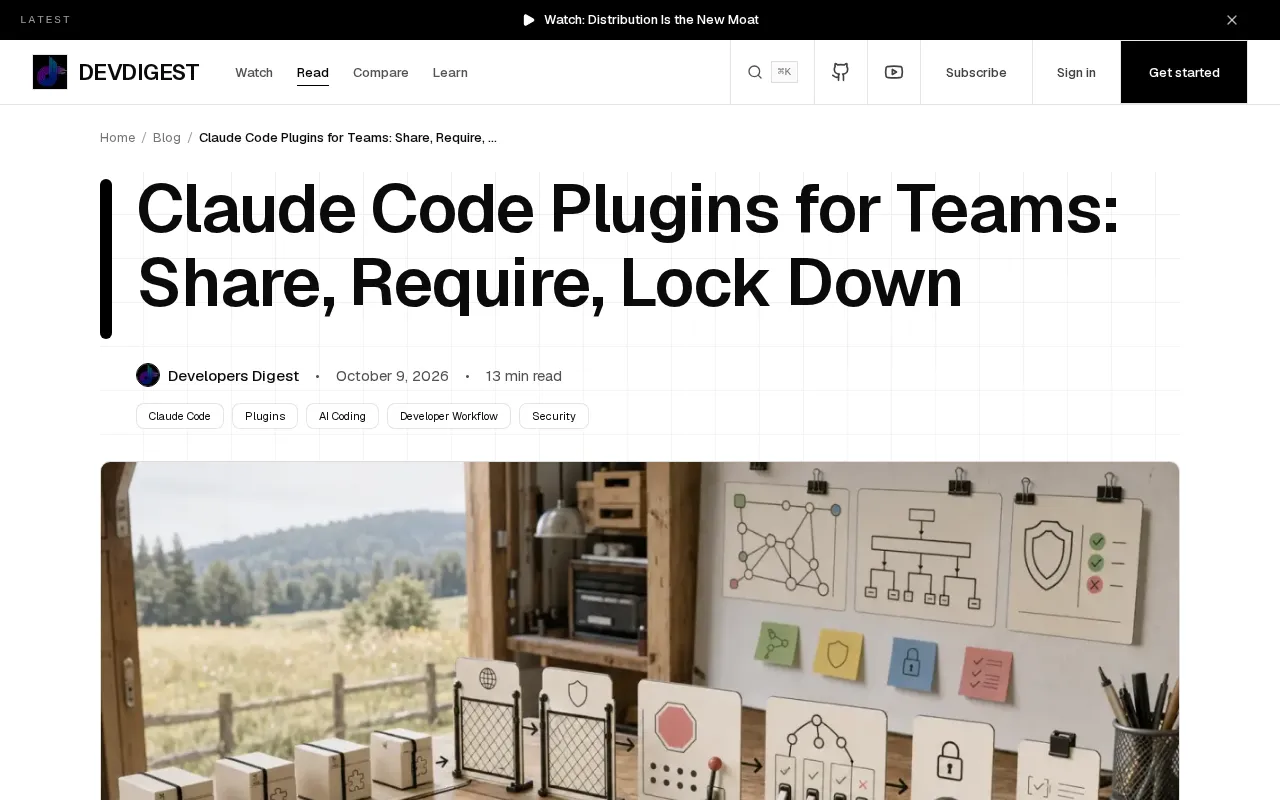Click the article headline text
The width and height of the screenshot is (1280, 800).
tap(628, 246)
